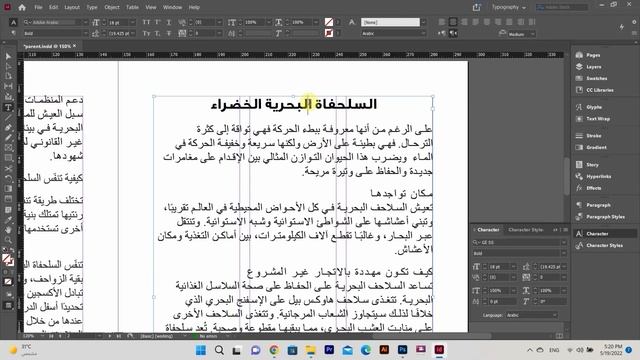Viewport: 640px width, 360px height.
Task: Open the File menu
Action: point(38,7)
